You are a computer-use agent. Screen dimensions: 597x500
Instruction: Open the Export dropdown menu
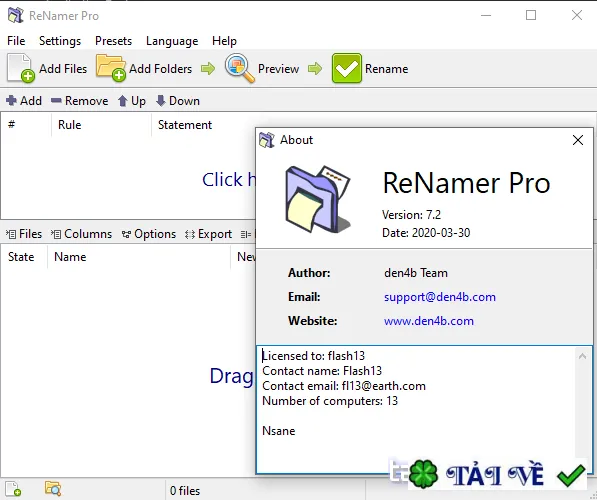coord(208,234)
